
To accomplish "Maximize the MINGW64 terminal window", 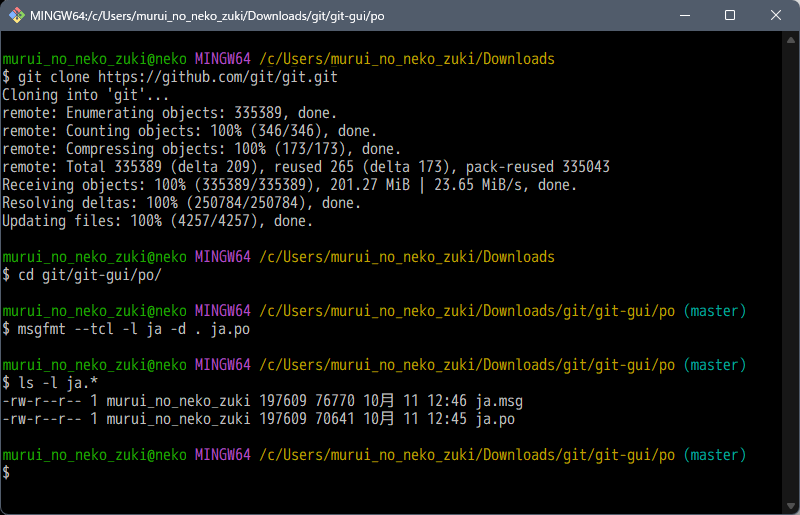I will pos(730,15).
